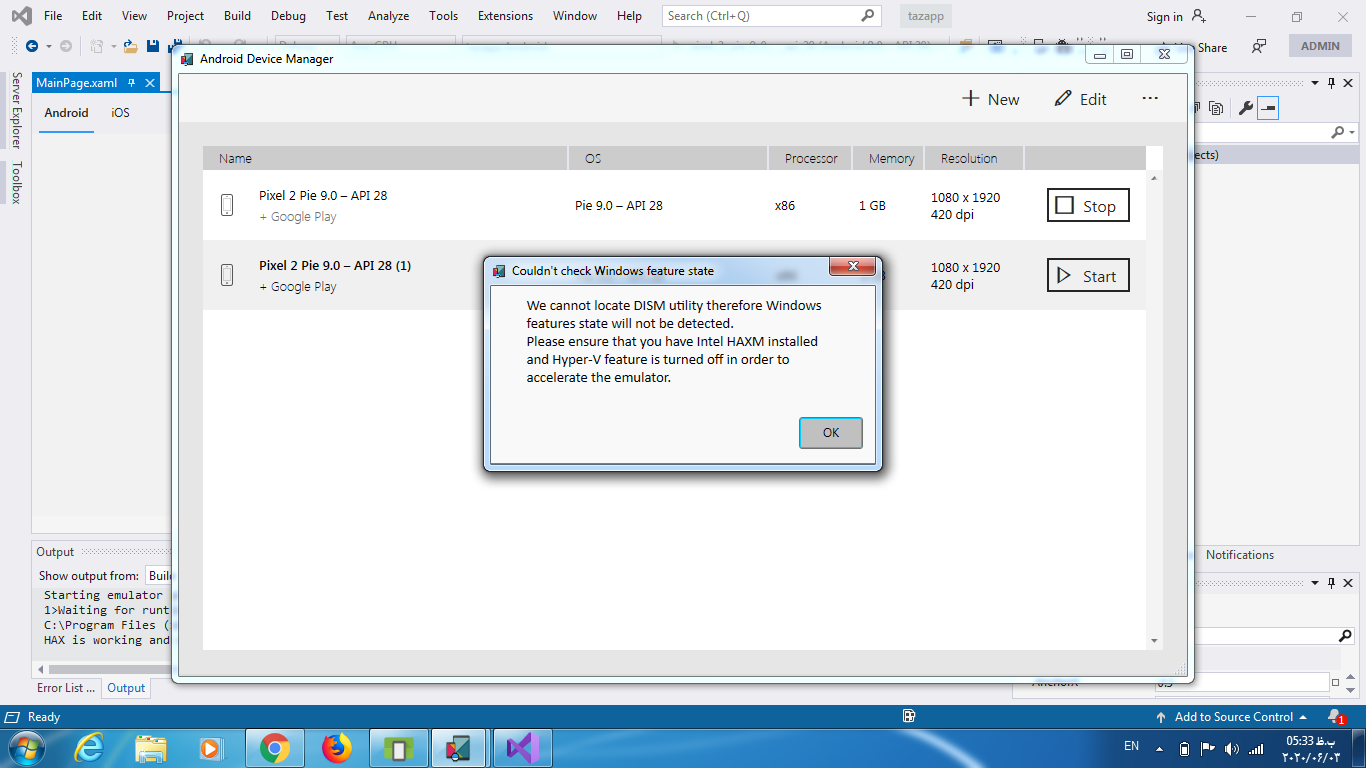
Task: Select 'Pixel 2 Pie 9.0 – API 28 (1)' row name
Action: tap(335, 265)
